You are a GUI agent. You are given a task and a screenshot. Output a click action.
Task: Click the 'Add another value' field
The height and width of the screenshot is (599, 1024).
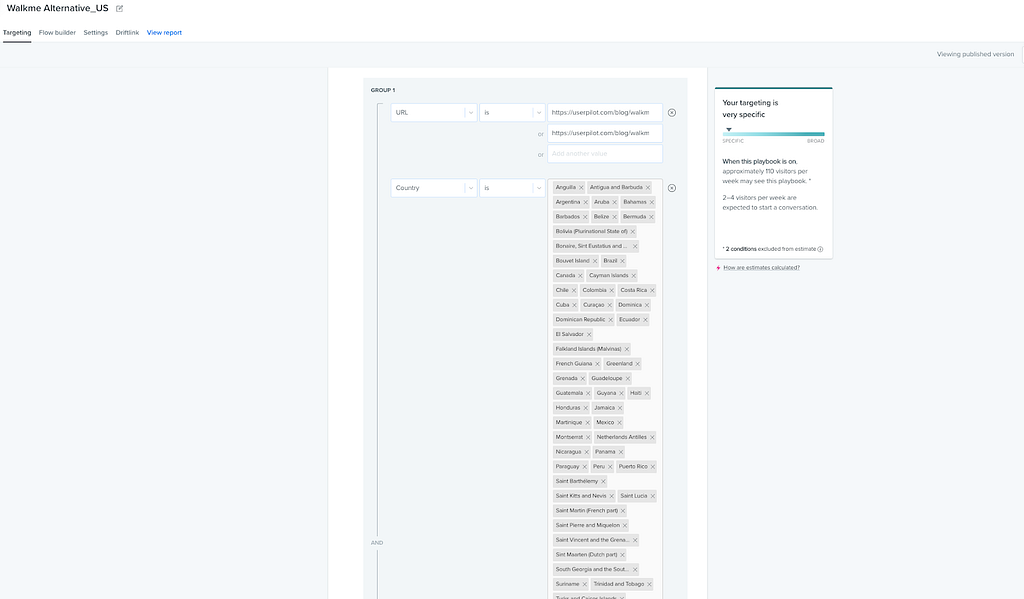(x=605, y=154)
